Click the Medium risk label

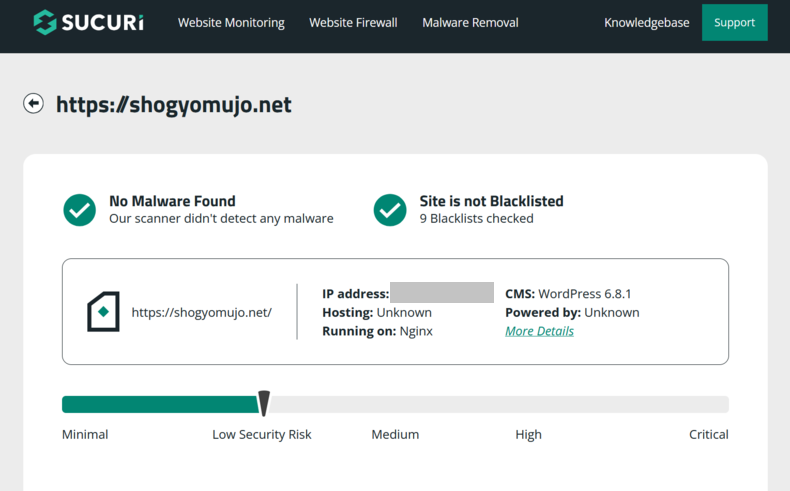395,434
